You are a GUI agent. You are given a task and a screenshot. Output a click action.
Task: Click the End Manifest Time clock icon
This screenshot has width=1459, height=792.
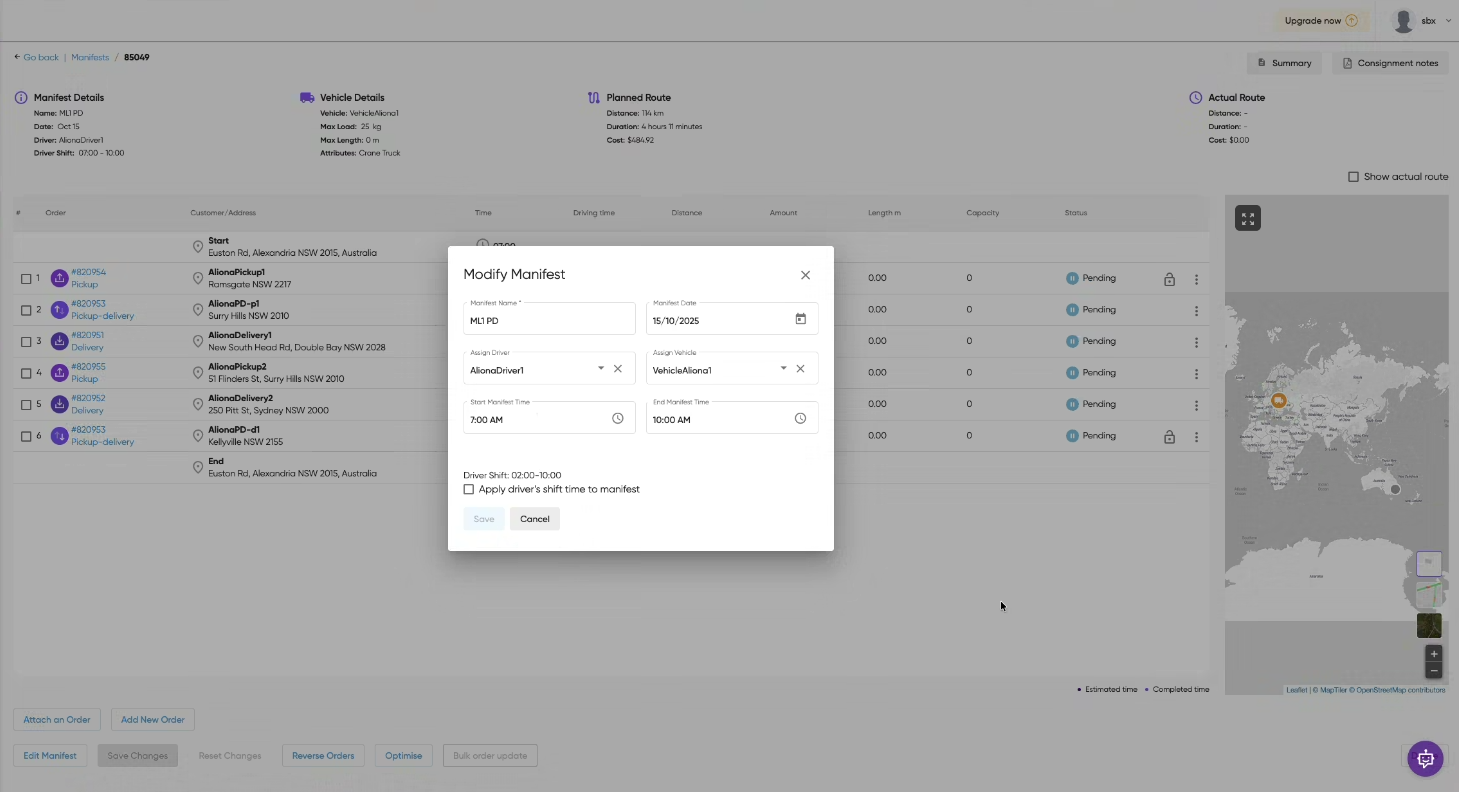pyautogui.click(x=800, y=419)
